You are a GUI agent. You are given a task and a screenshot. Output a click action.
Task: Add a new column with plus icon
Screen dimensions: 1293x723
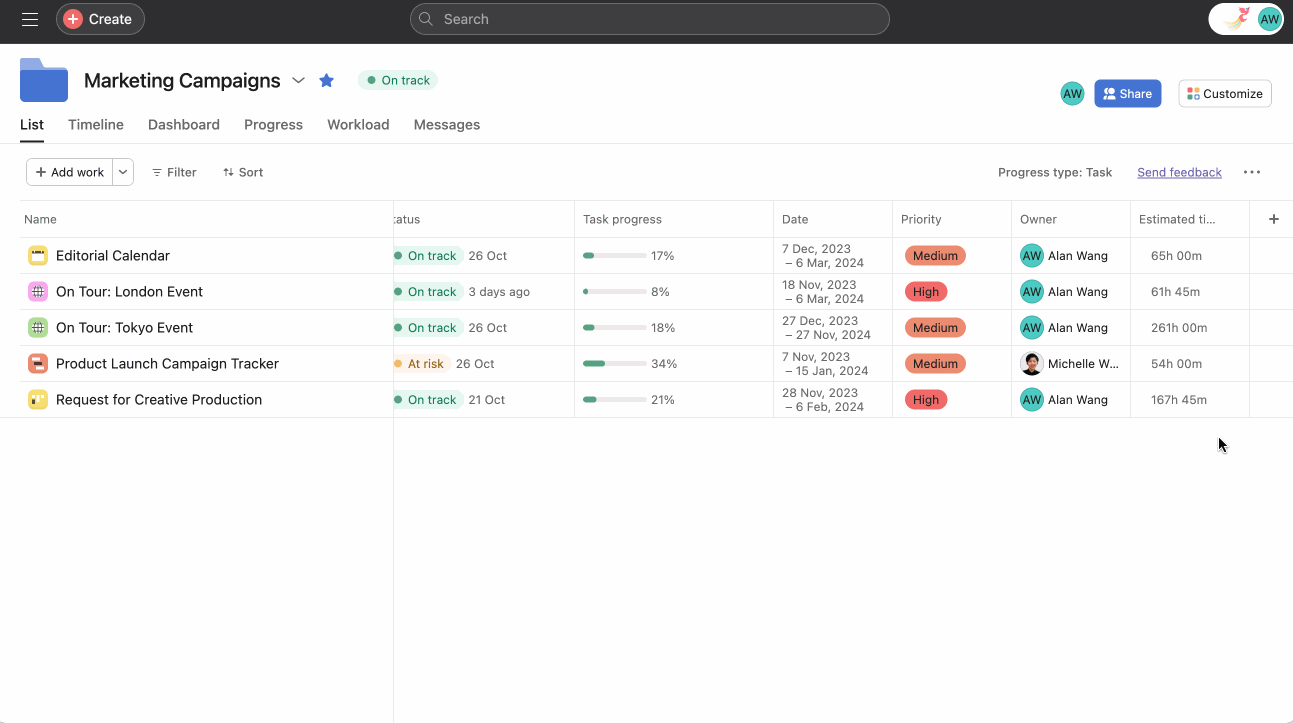click(1273, 219)
